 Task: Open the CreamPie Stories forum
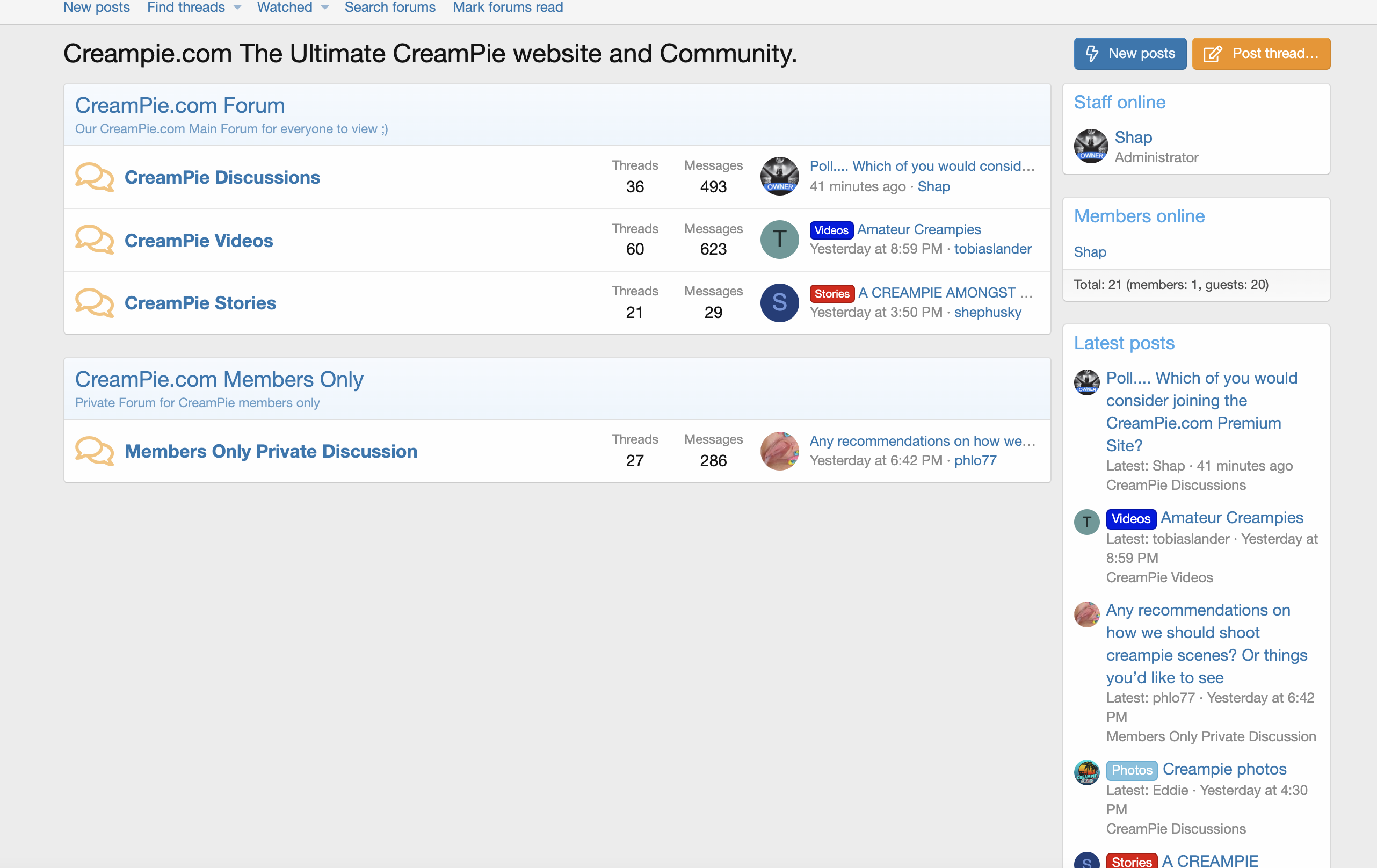200,303
